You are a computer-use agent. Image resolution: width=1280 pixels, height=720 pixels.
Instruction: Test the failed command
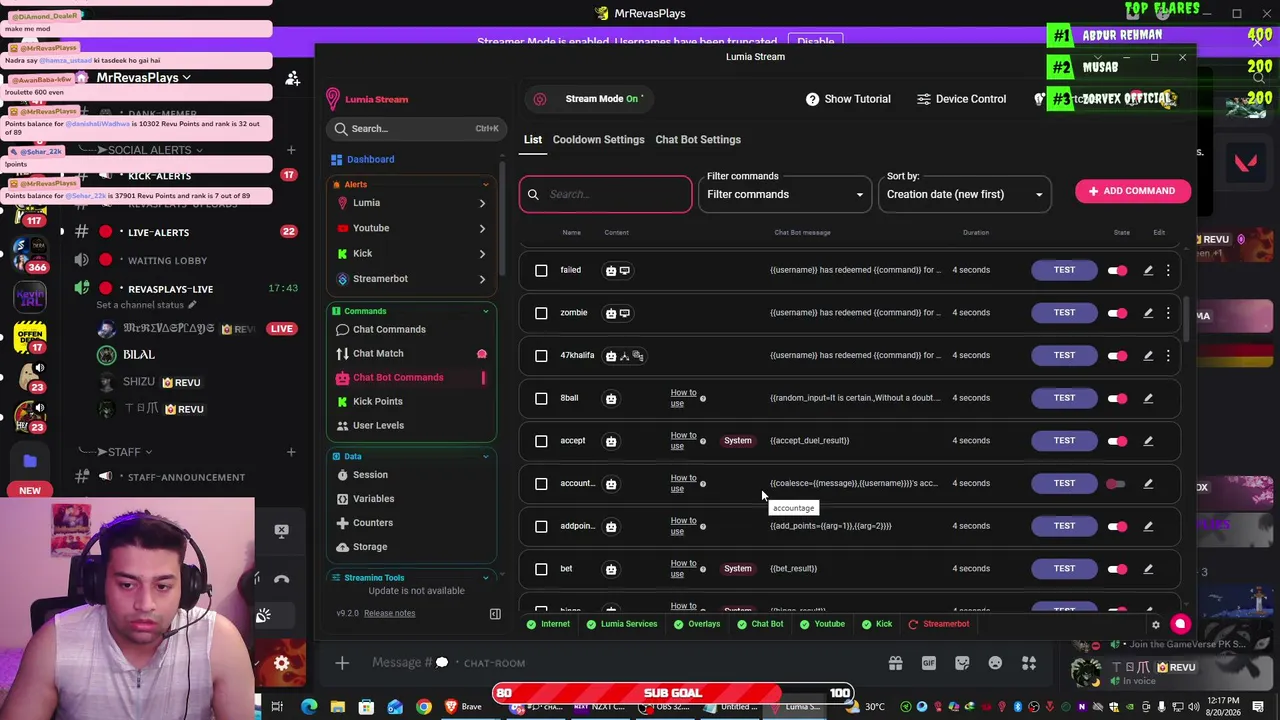(1064, 270)
